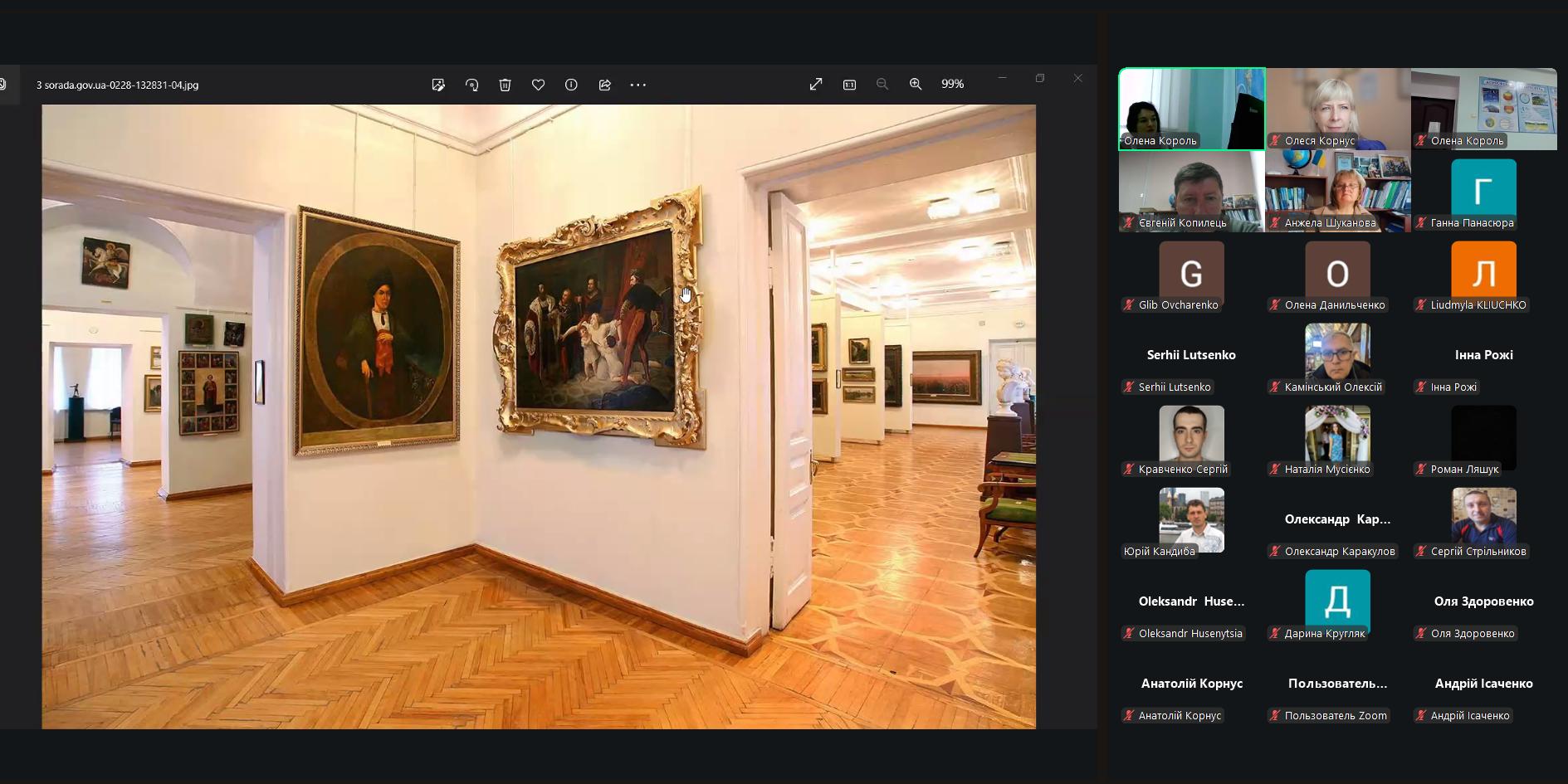Select Ганна Панасюра avatar tile
The height and width of the screenshot is (784, 1568).
[x=1483, y=191]
